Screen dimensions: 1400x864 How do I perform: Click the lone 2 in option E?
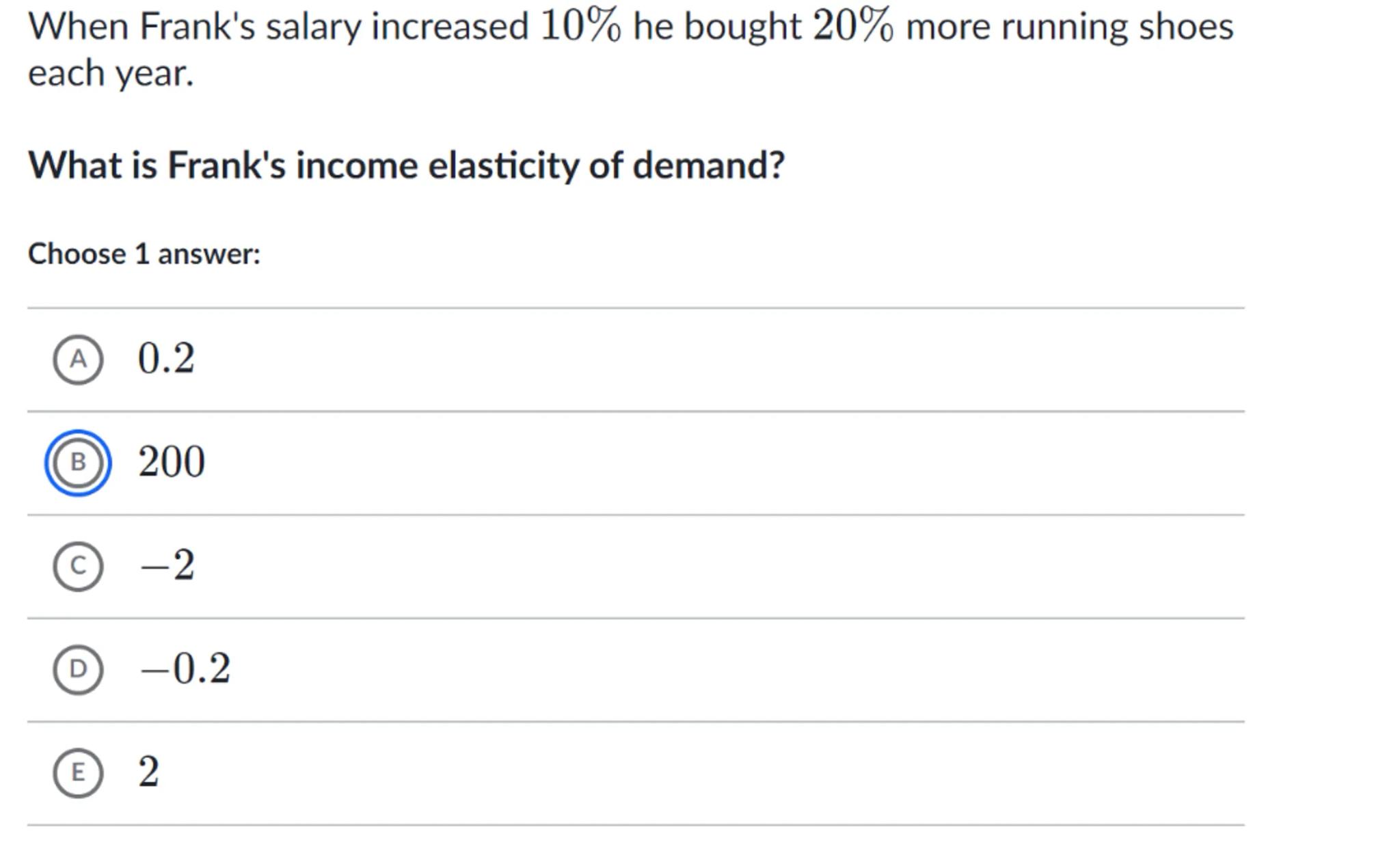pos(149,772)
